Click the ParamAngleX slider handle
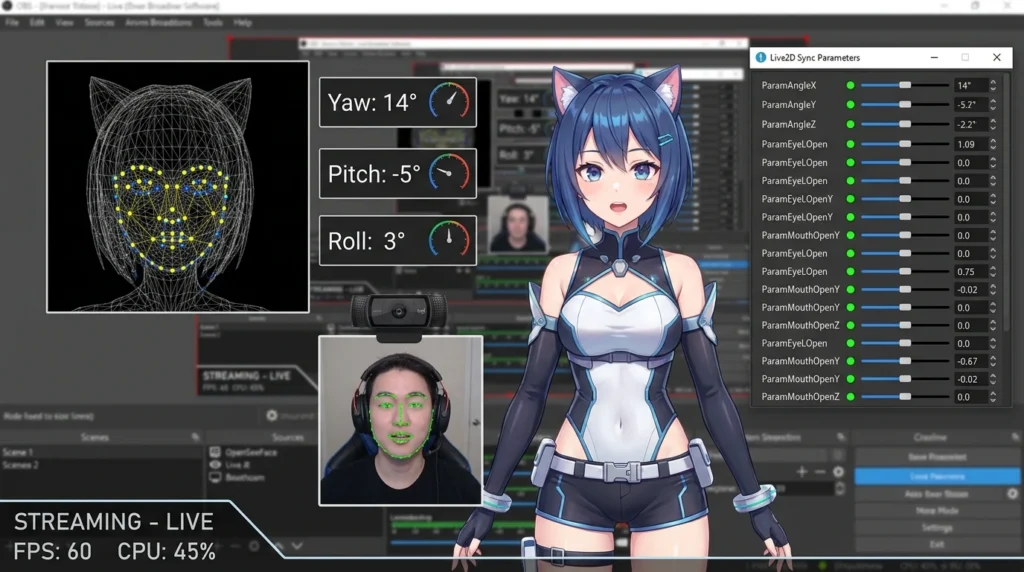 [905, 86]
